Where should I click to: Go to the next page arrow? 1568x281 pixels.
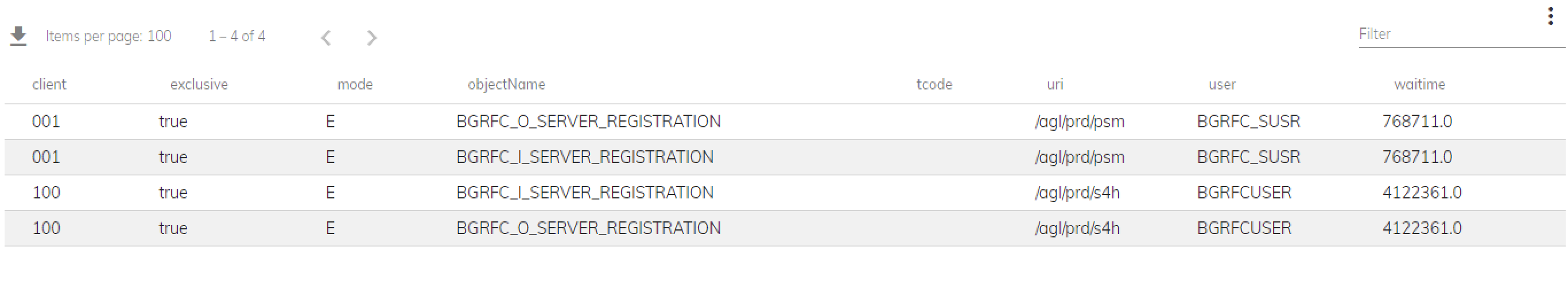[x=371, y=38]
